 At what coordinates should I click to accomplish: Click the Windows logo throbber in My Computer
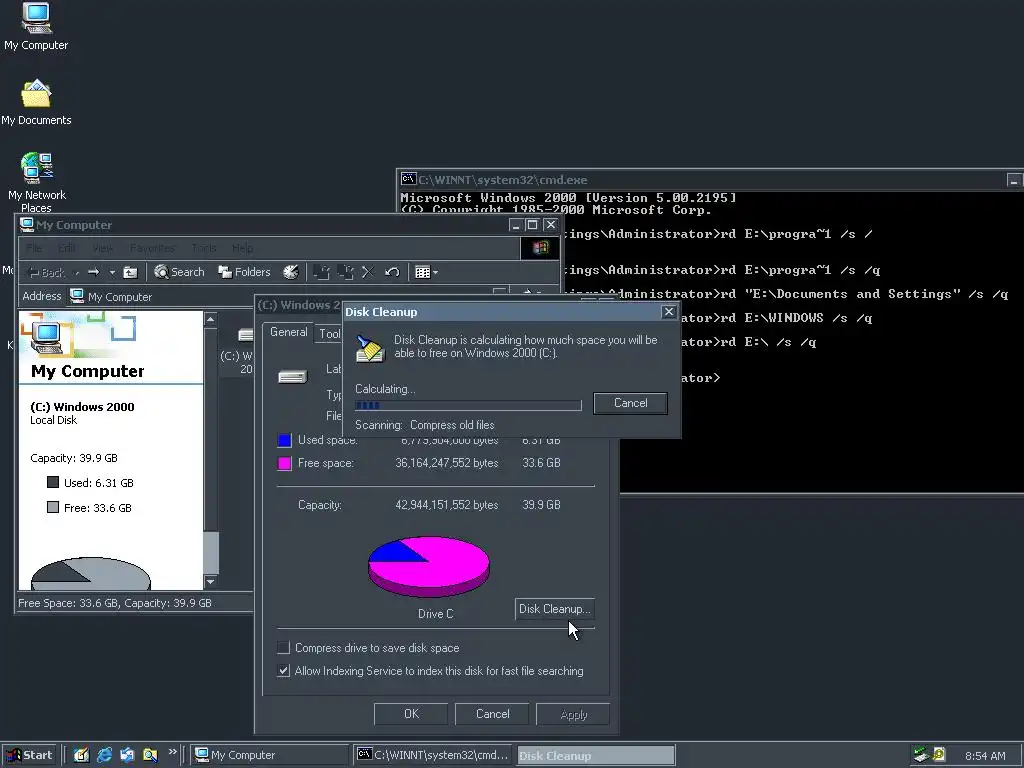coord(540,248)
